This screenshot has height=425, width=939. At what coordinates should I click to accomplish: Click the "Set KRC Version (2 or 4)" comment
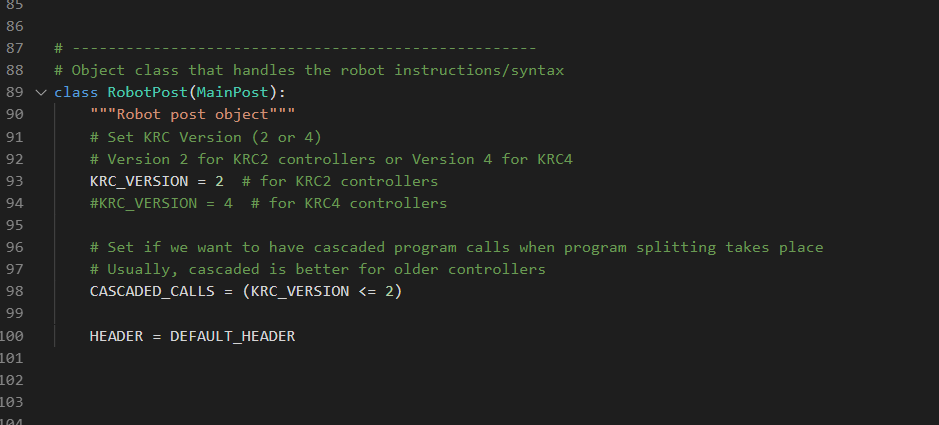click(205, 137)
